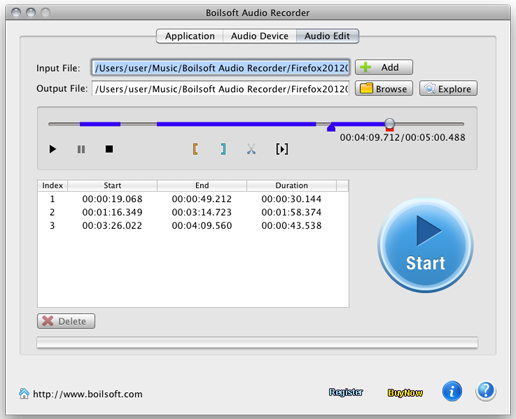The width and height of the screenshot is (516, 419).
Task: Click the Play button
Action: [x=52, y=149]
